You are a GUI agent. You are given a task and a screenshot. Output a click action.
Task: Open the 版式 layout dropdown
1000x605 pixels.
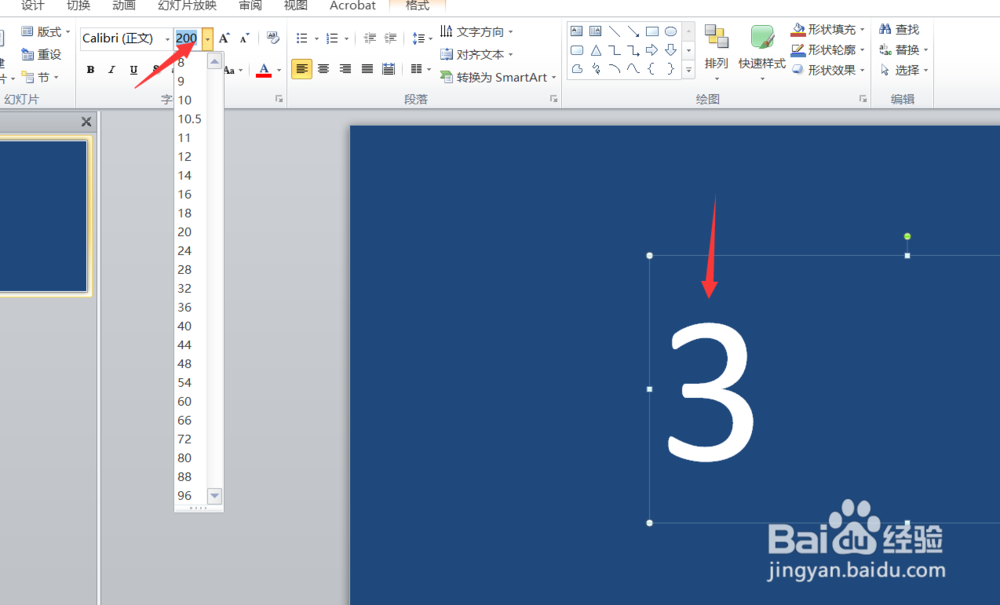(45, 31)
